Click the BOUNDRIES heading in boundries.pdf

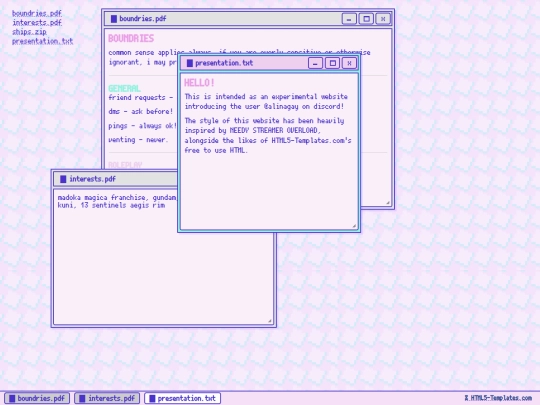[x=131, y=39]
